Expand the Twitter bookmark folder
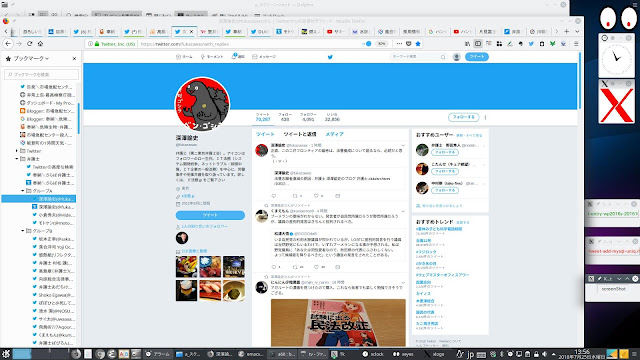640x360 pixels. (x=17, y=151)
